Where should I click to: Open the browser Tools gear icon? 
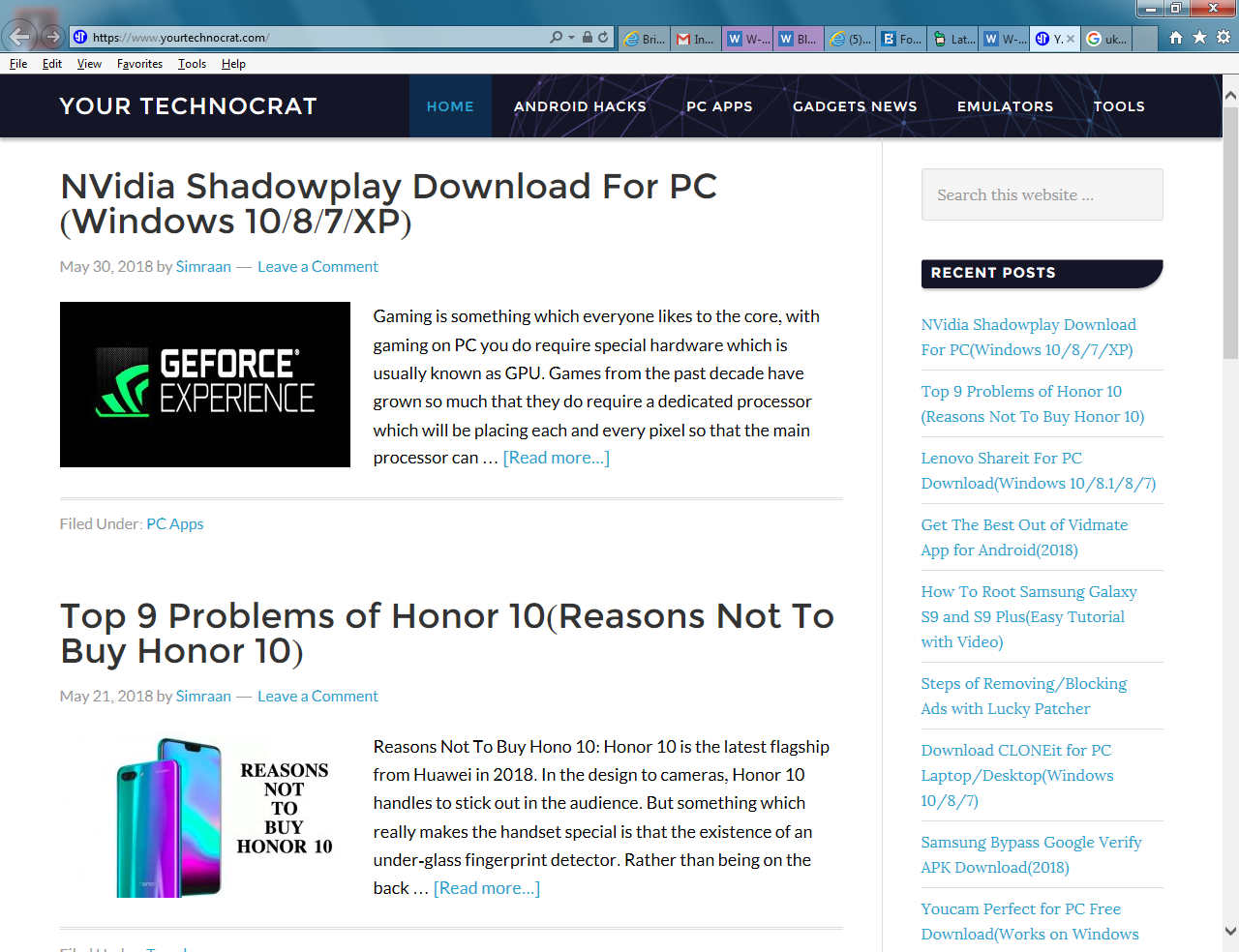1224,38
